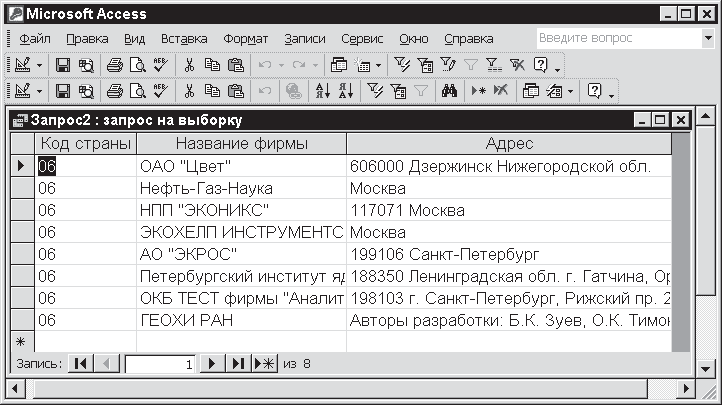Open the New Object dropdown arrow on the second toolbar
The image size is (722, 405).
570,91
